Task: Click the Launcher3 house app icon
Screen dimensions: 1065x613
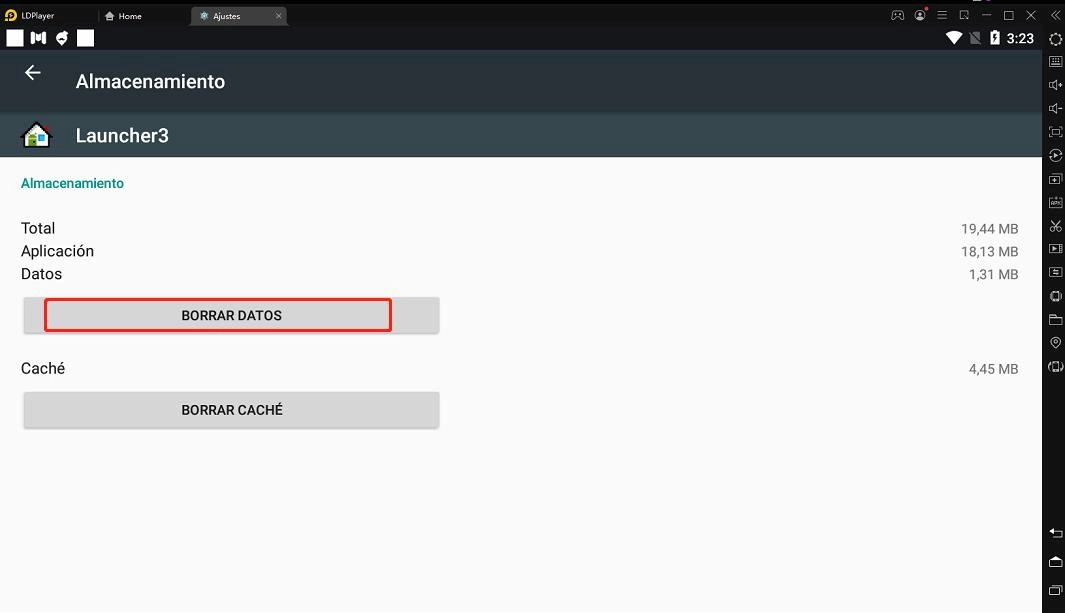Action: 37,135
